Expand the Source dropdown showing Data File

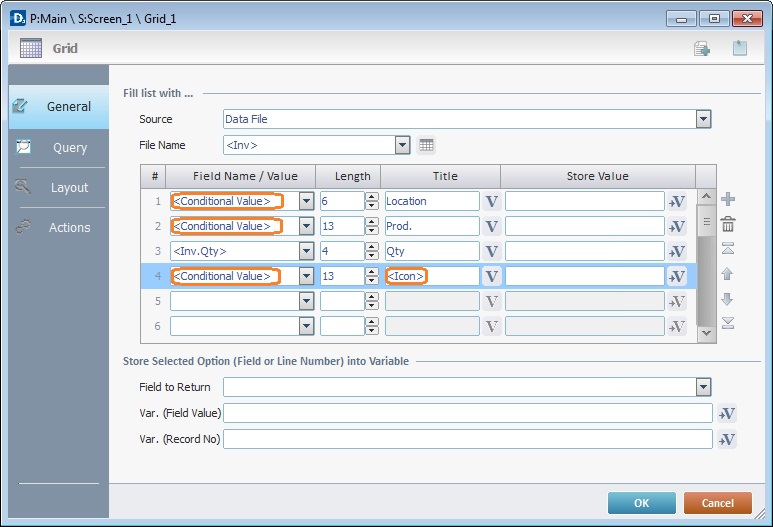pos(703,119)
